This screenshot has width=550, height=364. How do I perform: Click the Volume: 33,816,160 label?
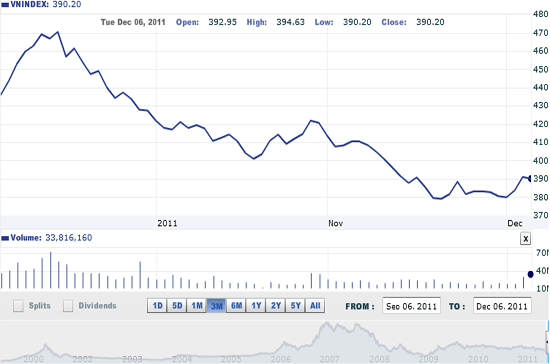51,238
